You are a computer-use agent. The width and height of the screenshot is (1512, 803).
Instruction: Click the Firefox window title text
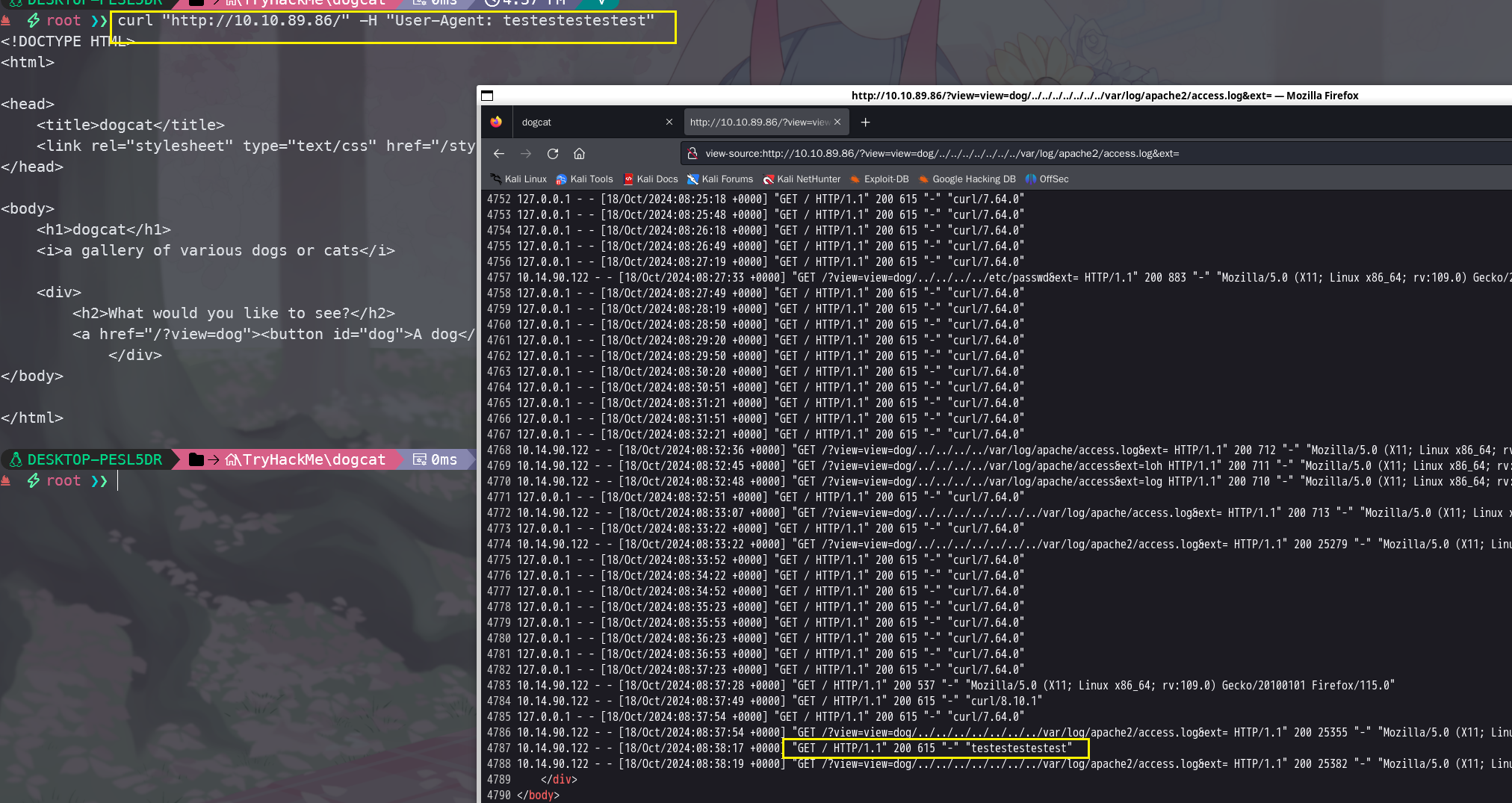click(1105, 96)
